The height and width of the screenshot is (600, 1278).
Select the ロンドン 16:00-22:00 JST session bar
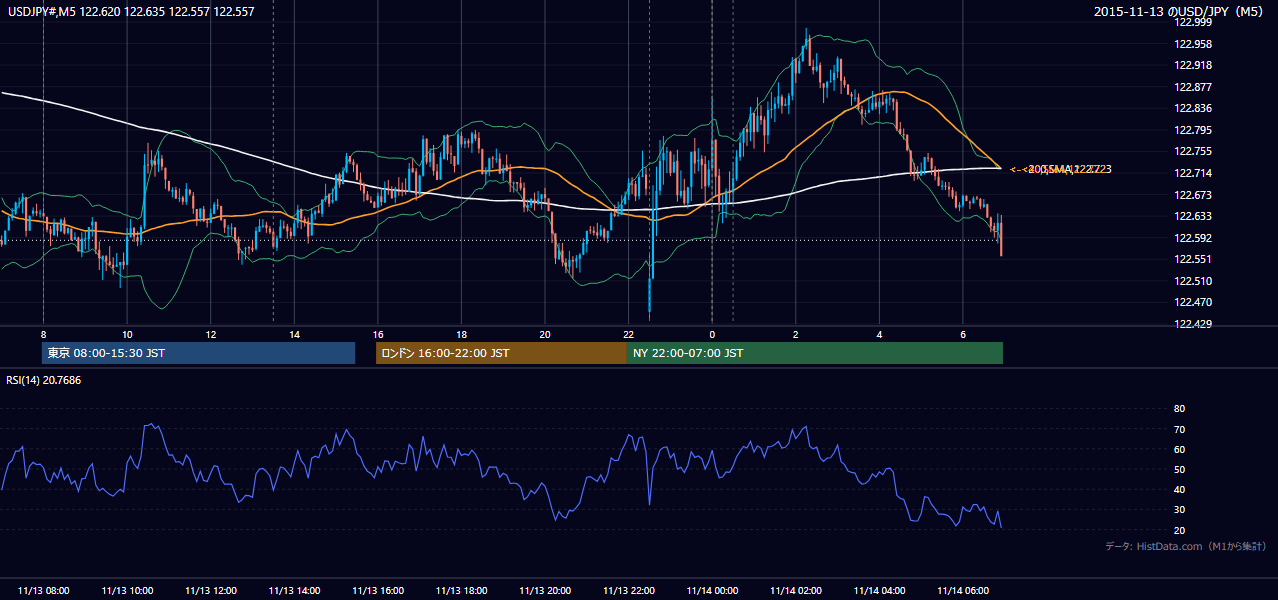pos(501,353)
